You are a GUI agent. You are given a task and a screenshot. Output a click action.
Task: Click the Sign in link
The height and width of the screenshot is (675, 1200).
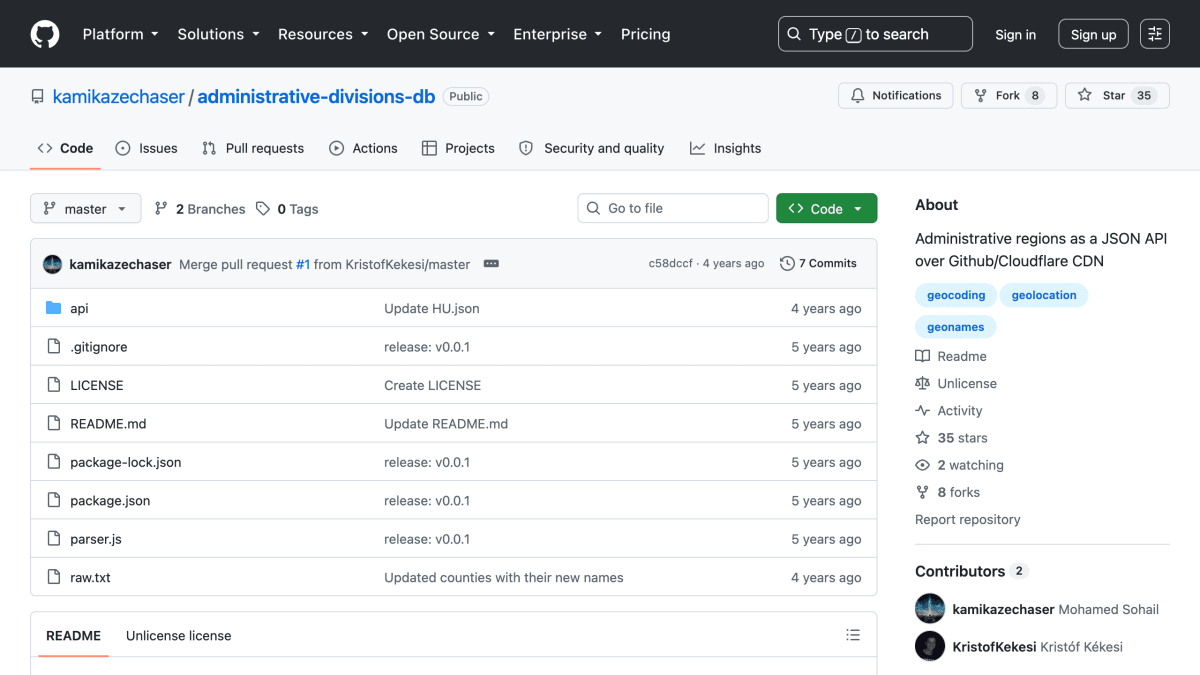[1015, 34]
